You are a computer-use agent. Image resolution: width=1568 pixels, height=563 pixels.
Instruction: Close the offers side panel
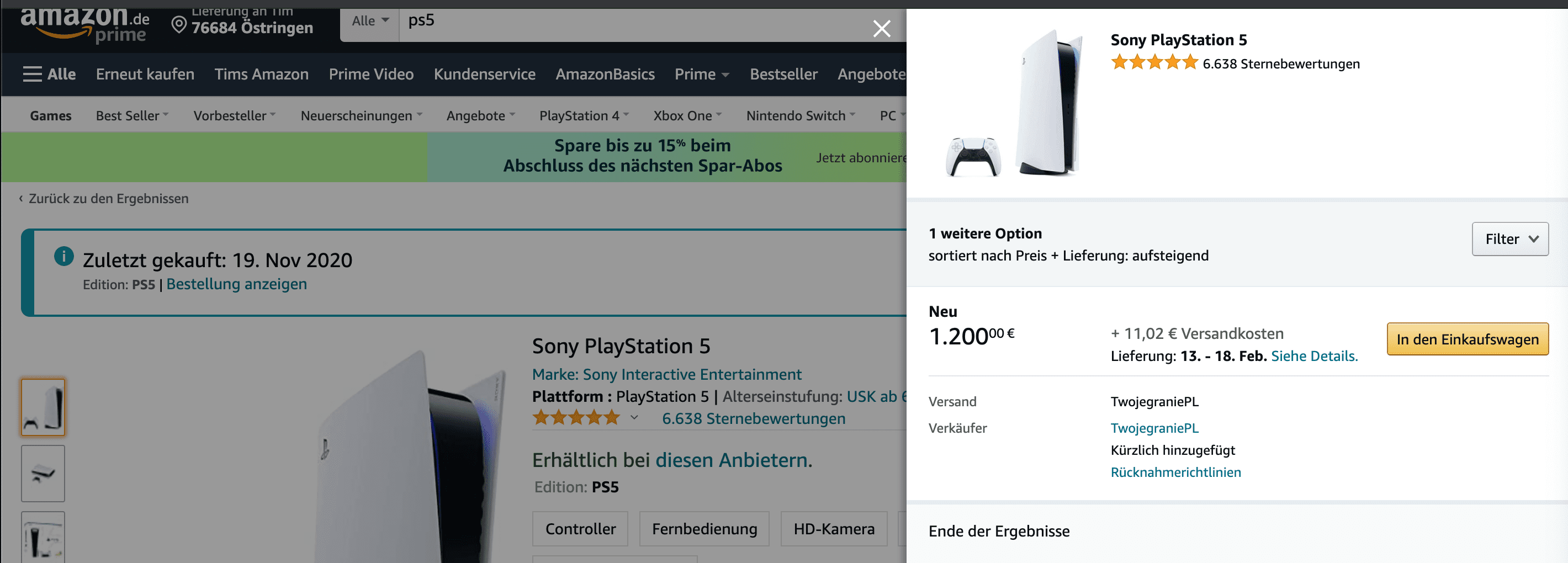881,28
